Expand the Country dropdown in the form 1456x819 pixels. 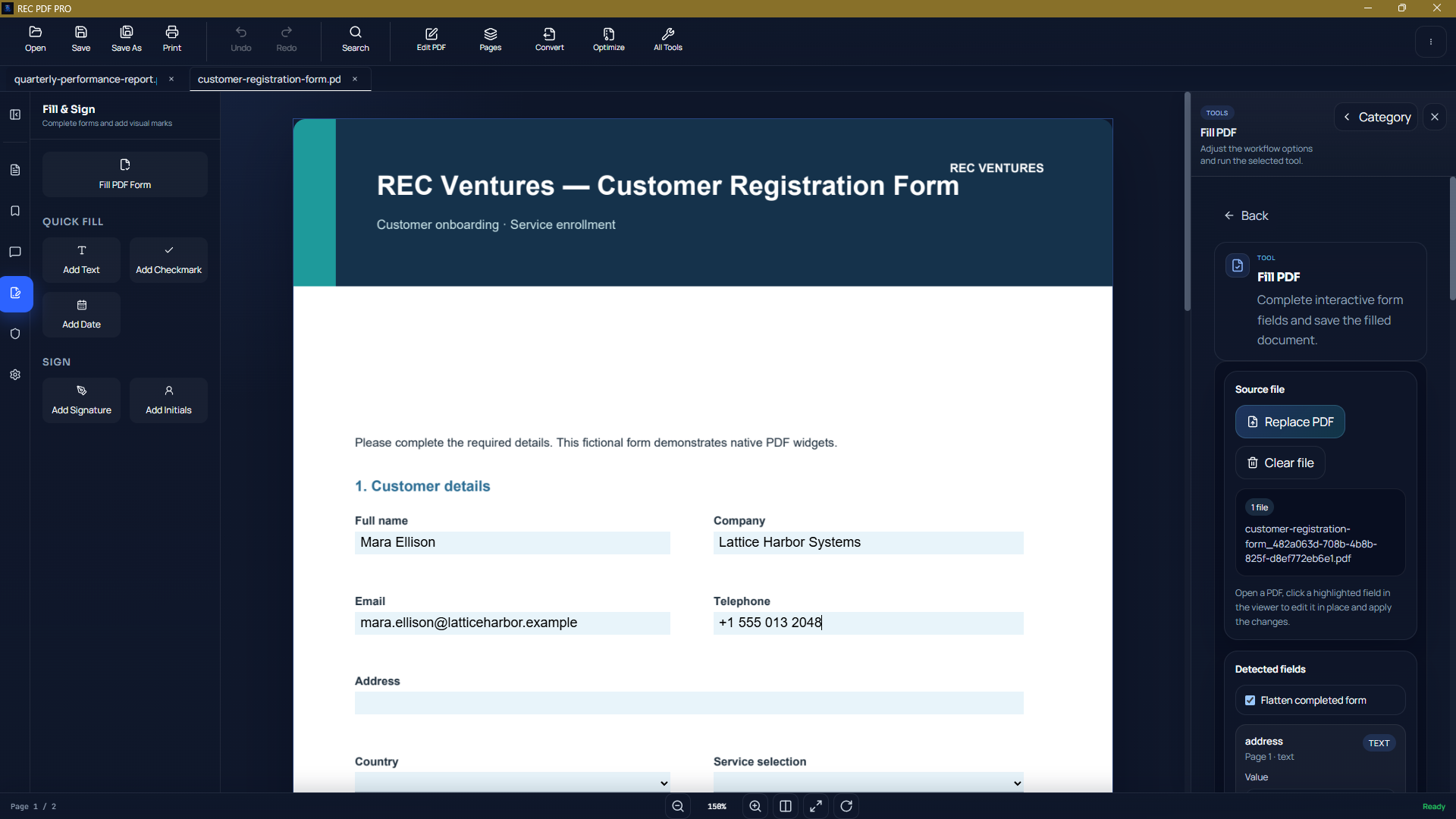click(513, 783)
